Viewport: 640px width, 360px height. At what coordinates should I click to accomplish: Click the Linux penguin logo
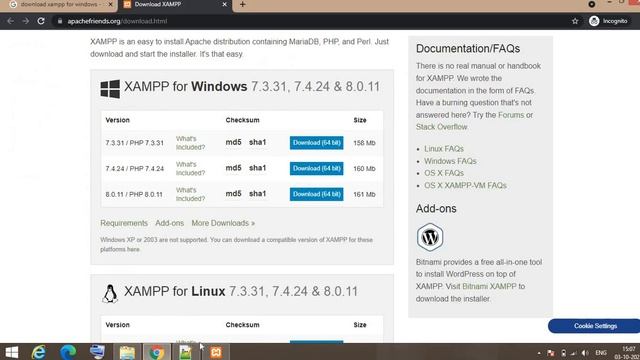(110, 293)
